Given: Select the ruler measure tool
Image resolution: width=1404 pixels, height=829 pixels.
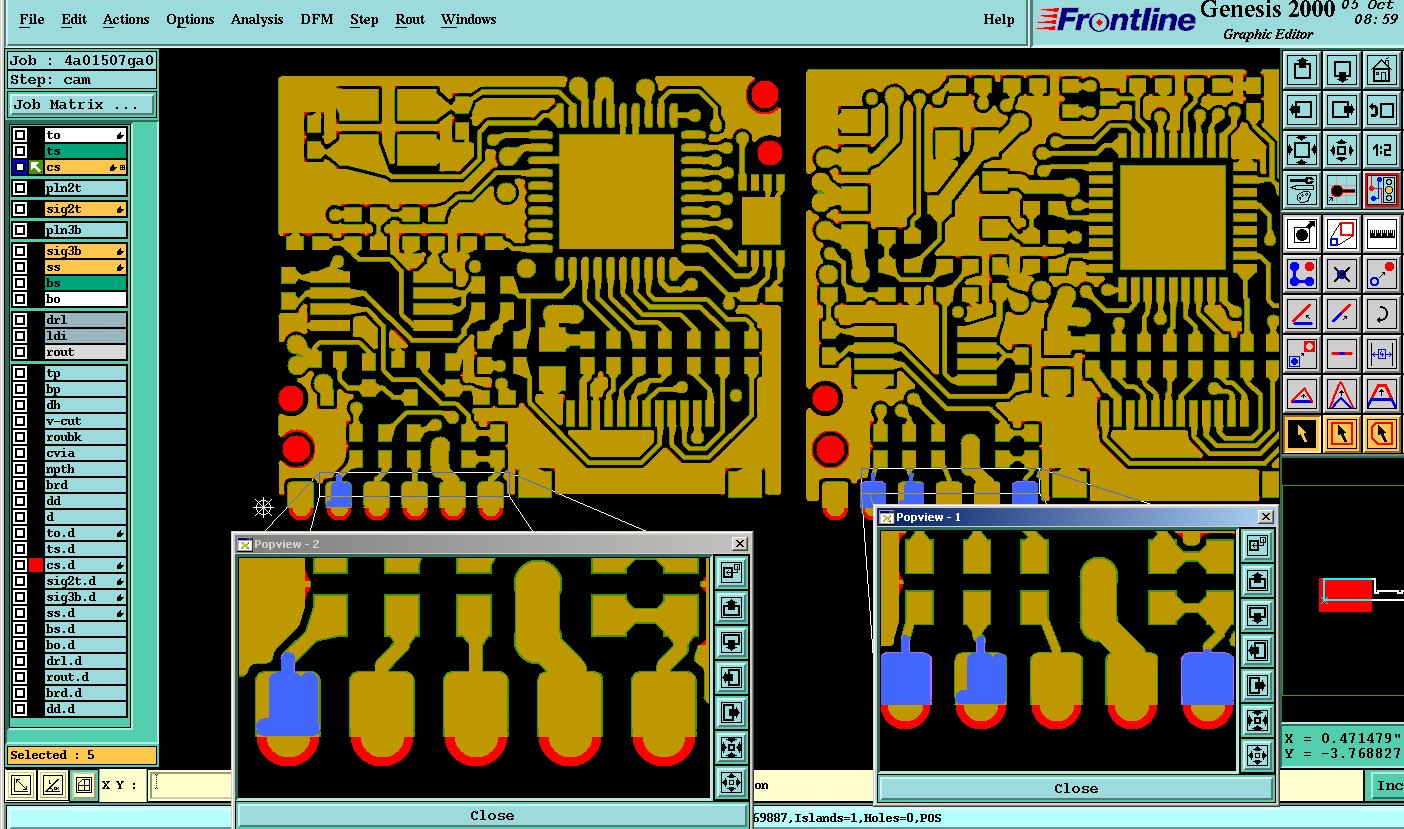Looking at the screenshot, I should [1382, 233].
